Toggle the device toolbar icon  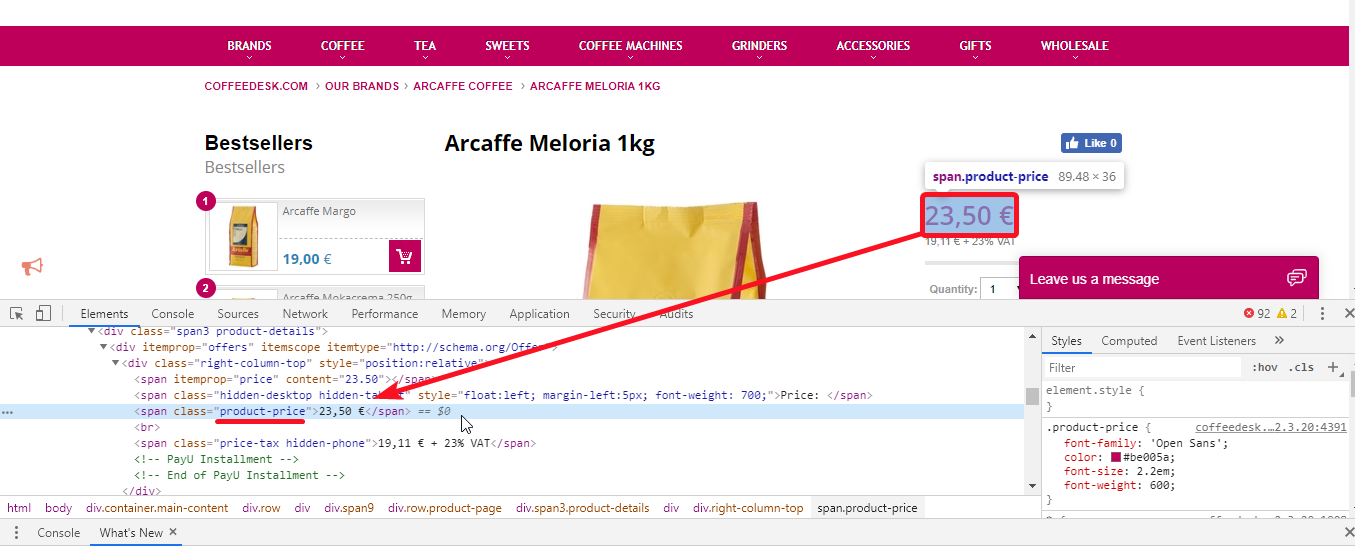(x=43, y=313)
